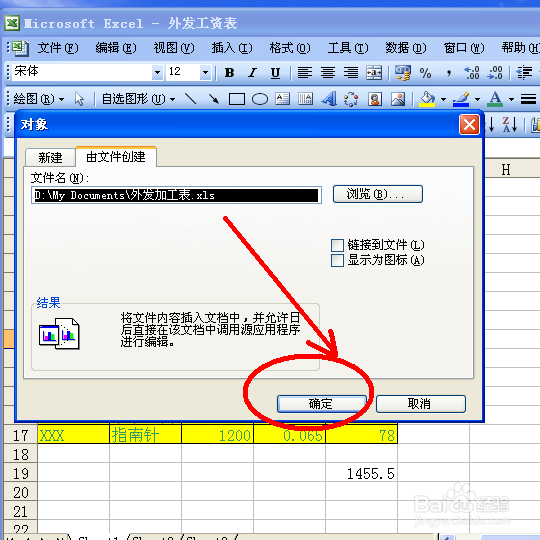
Task: Apply Currency style icon
Action: [x=403, y=73]
